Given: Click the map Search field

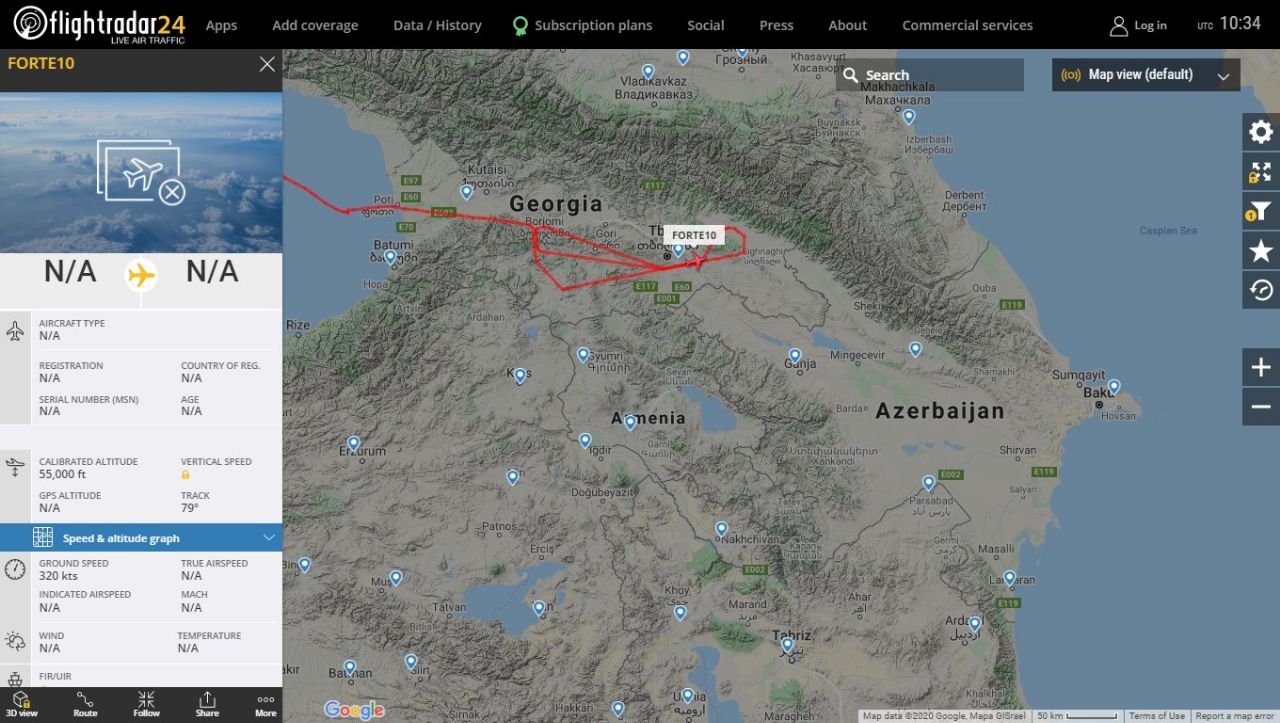Looking at the screenshot, I should click(x=930, y=75).
